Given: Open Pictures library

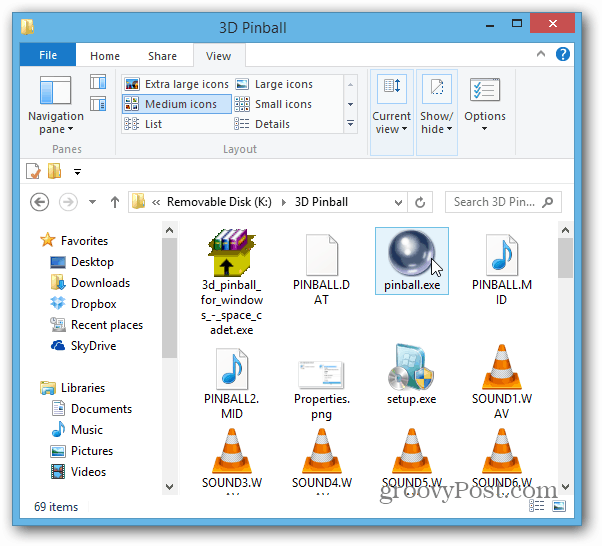Looking at the screenshot, I should coord(82,451).
